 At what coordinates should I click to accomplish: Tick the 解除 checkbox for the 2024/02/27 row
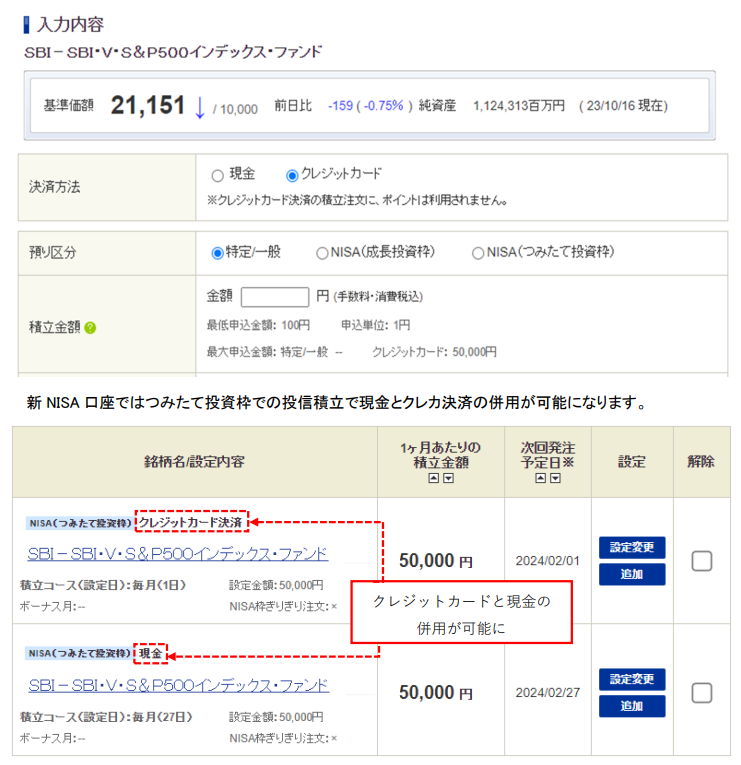pos(701,693)
